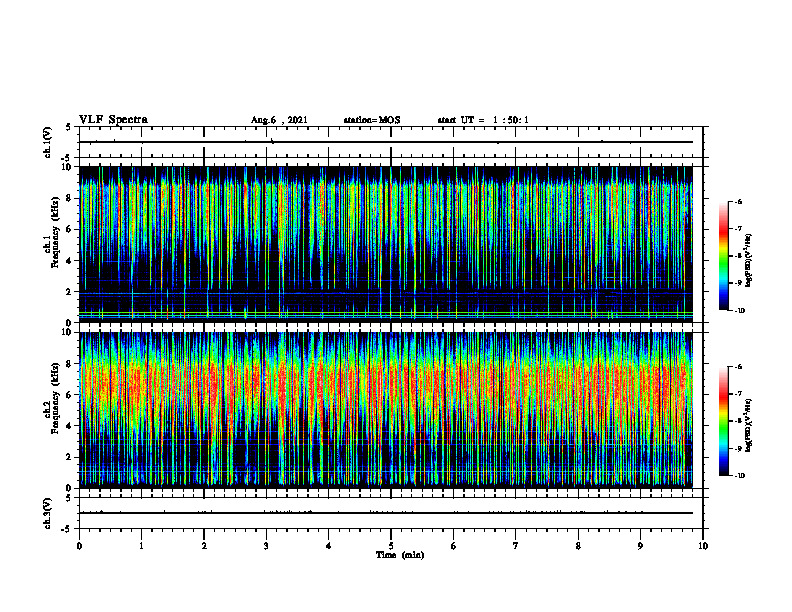
Task: Click the "station=MOS" header label
Action: (372, 120)
